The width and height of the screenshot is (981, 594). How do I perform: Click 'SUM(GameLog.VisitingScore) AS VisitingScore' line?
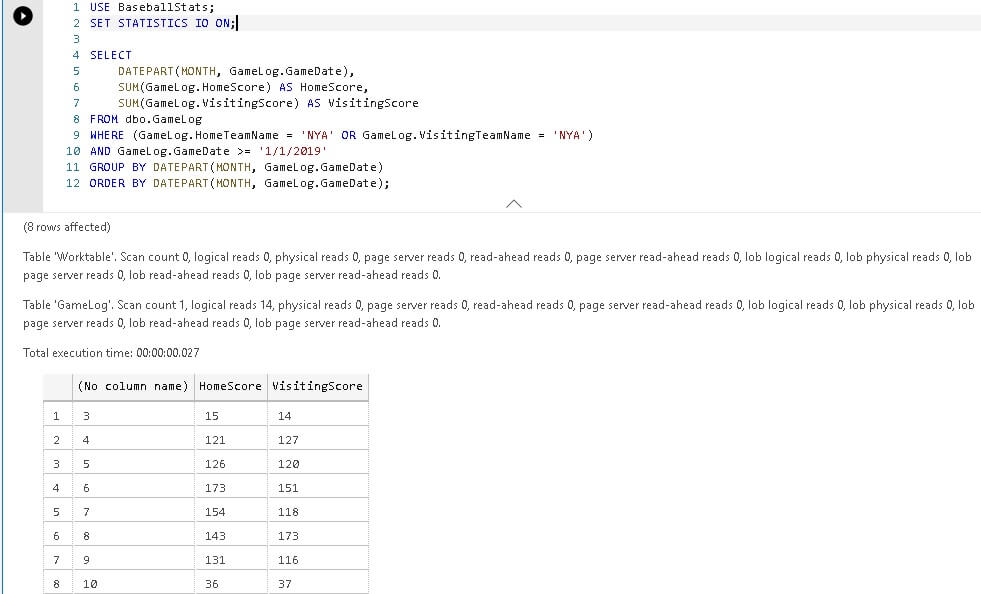pos(268,103)
